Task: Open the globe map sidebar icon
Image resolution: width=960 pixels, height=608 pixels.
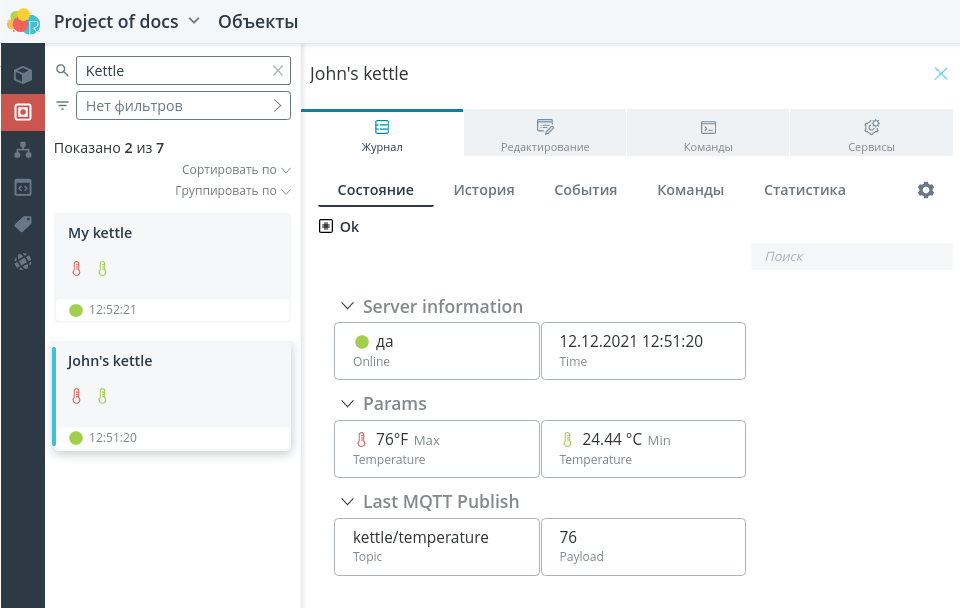Action: coord(23,261)
